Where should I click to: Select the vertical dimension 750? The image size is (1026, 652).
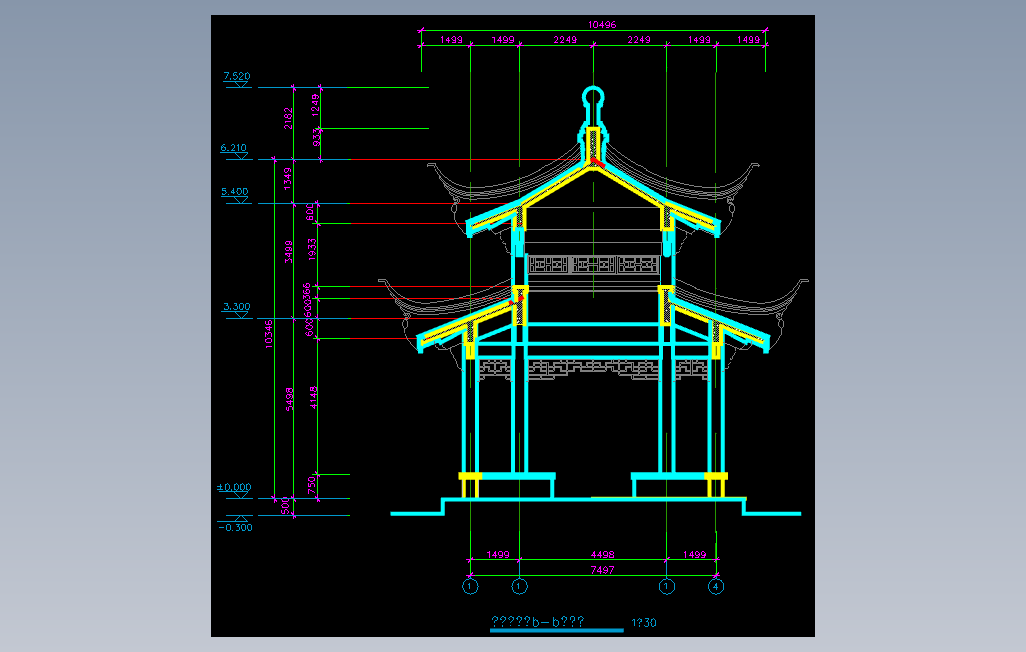coord(312,485)
